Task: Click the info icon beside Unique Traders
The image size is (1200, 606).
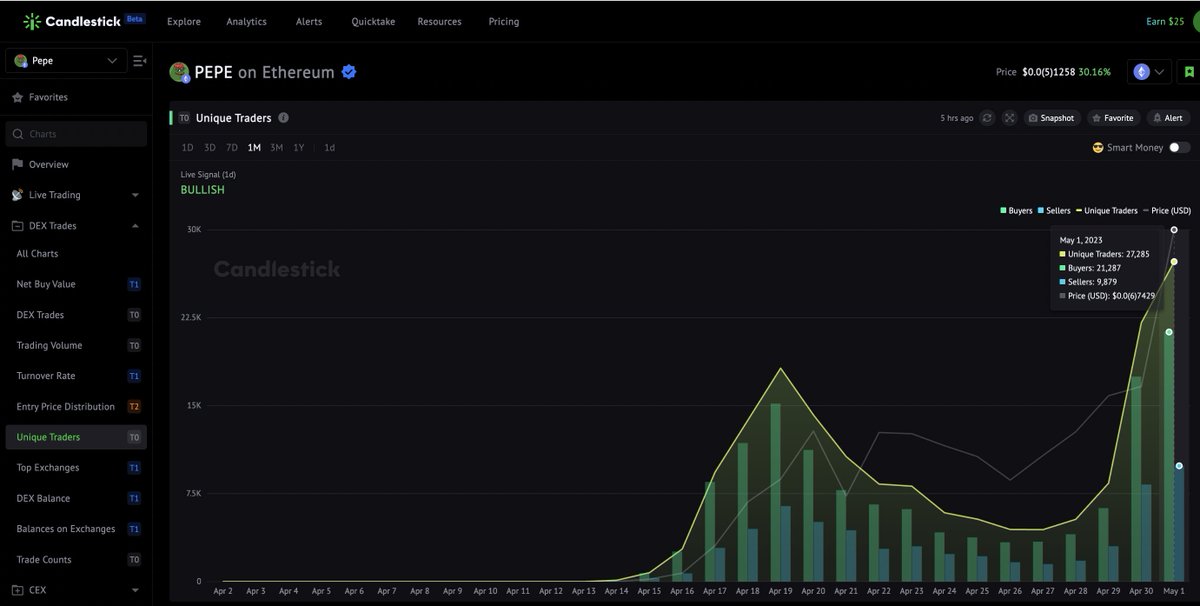Action: click(x=283, y=118)
